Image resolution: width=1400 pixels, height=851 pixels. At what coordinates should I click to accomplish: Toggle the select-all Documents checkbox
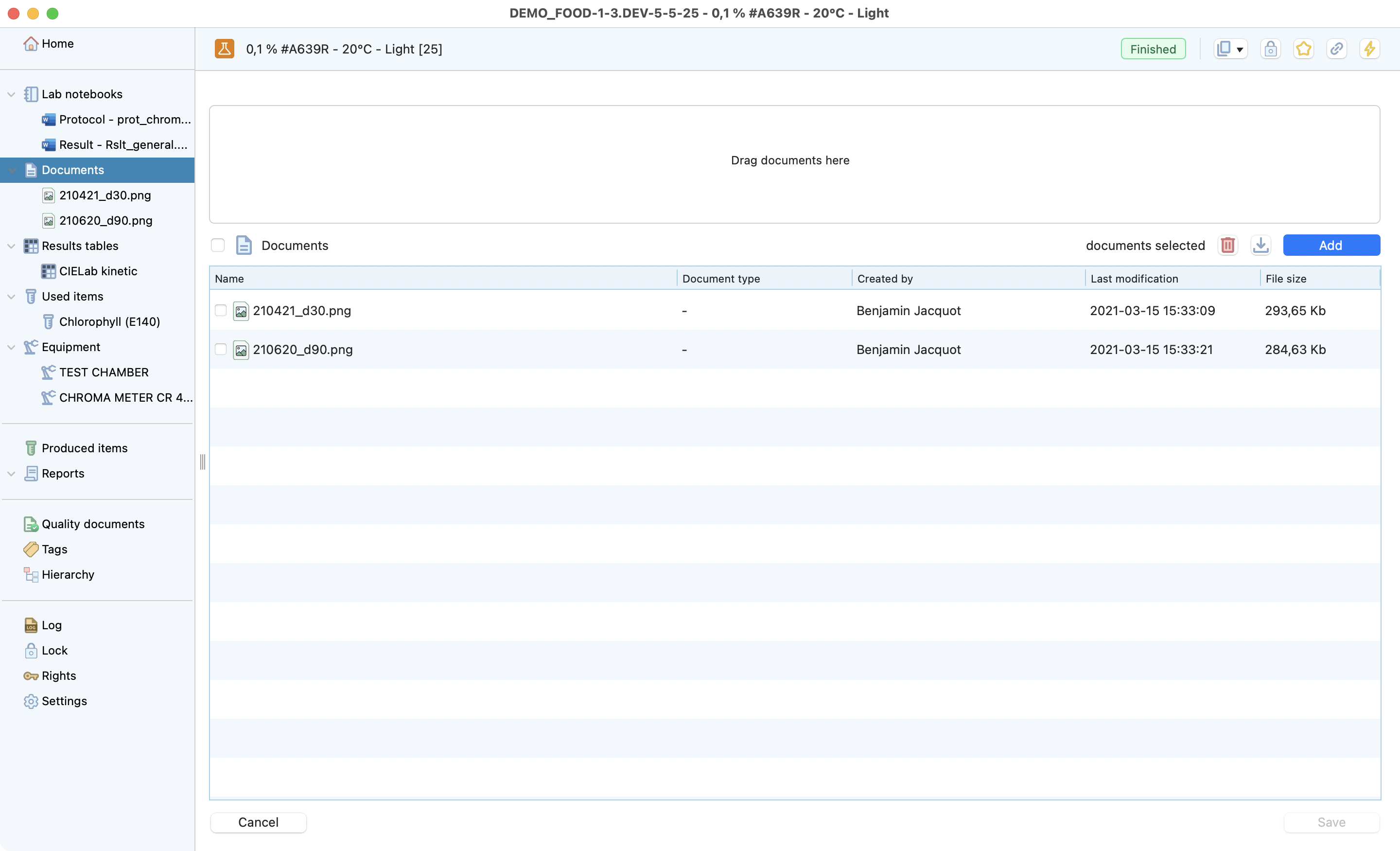218,245
